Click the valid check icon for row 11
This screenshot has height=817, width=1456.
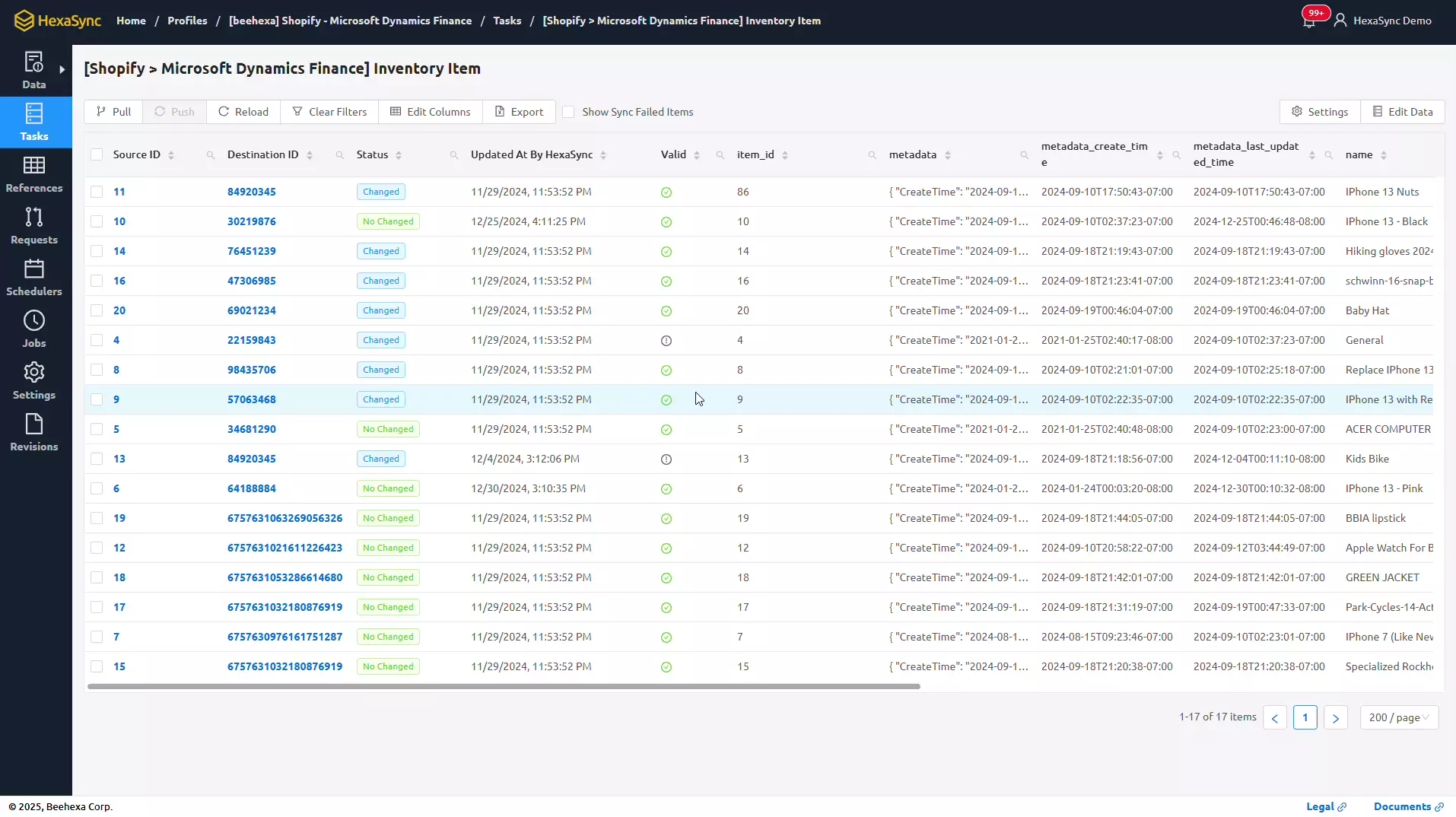pos(666,192)
